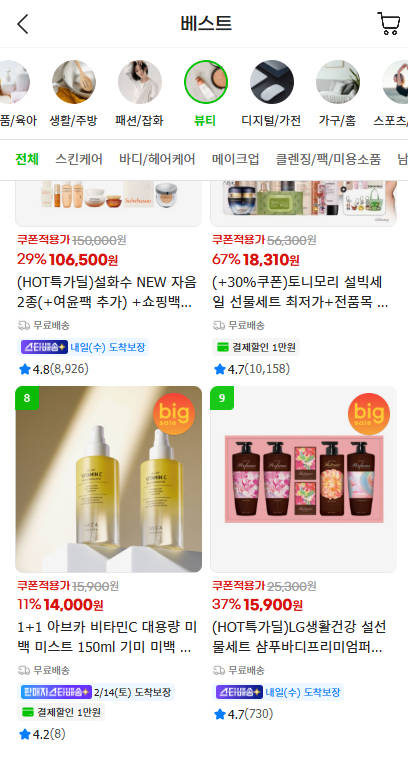The width and height of the screenshot is (408, 761).
Task: Open the 디지털/가전 category icon
Action: coord(272,82)
